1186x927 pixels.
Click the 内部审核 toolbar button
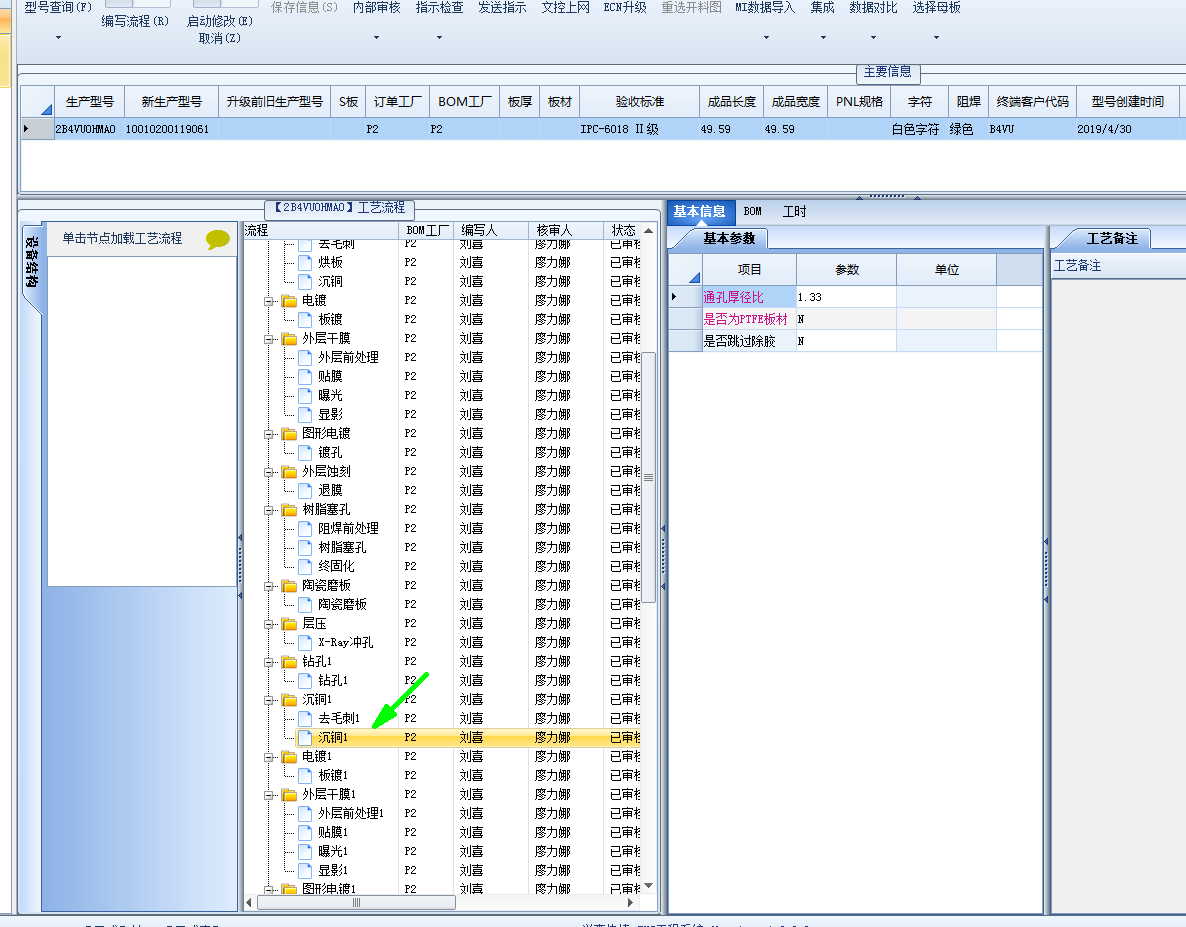pos(377,8)
